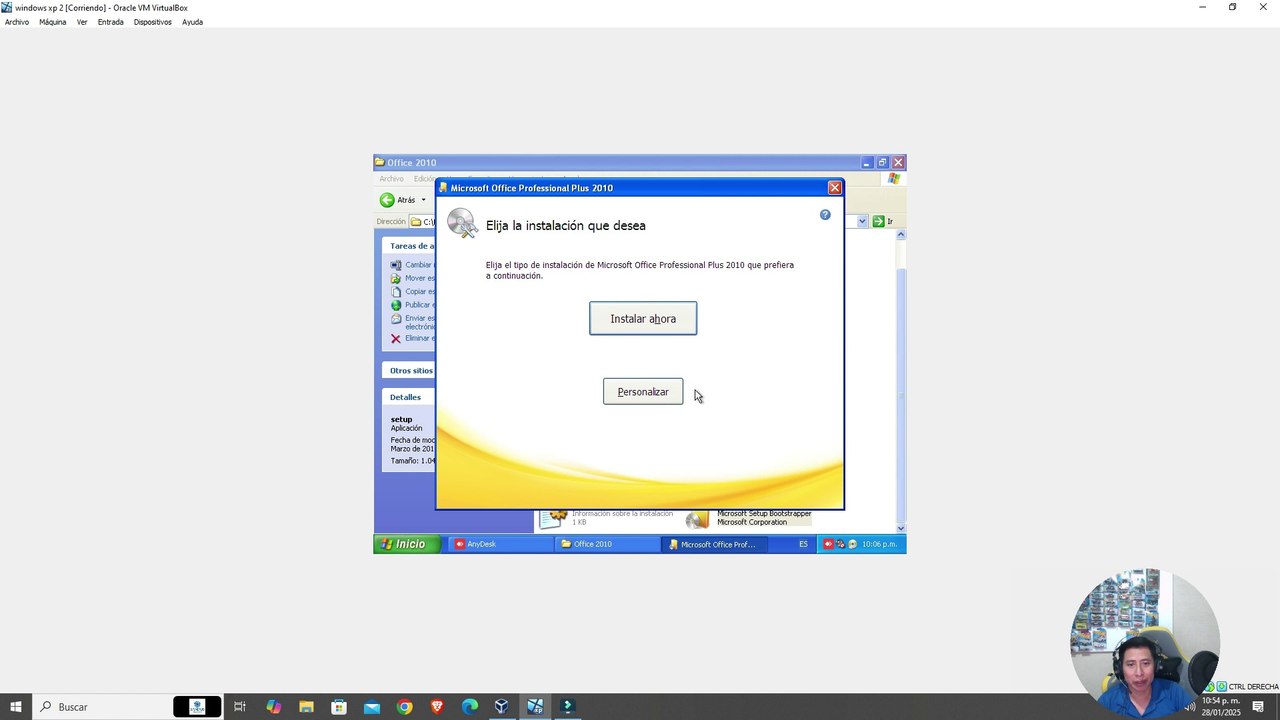Click the Enviar por correo electrónico task

pos(413,322)
